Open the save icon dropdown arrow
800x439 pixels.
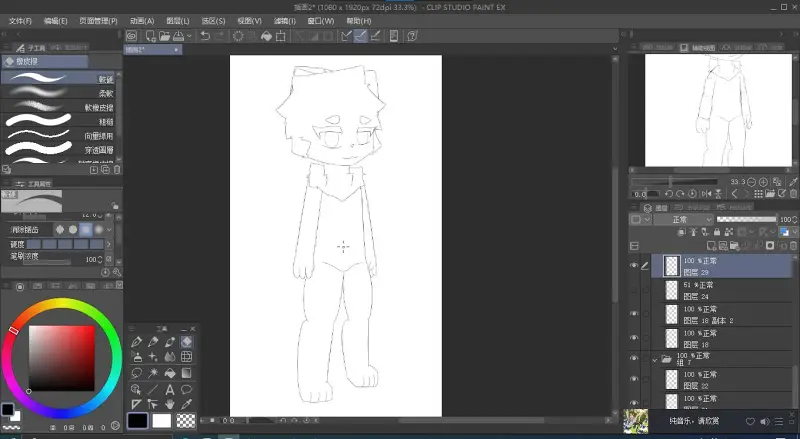pyautogui.click(x=189, y=36)
